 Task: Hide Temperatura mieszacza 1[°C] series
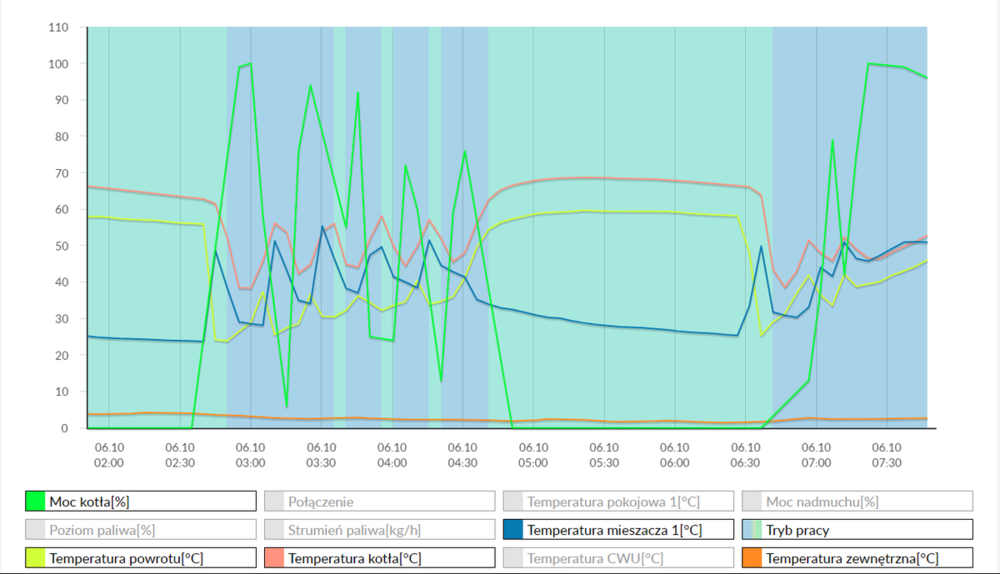(614, 530)
